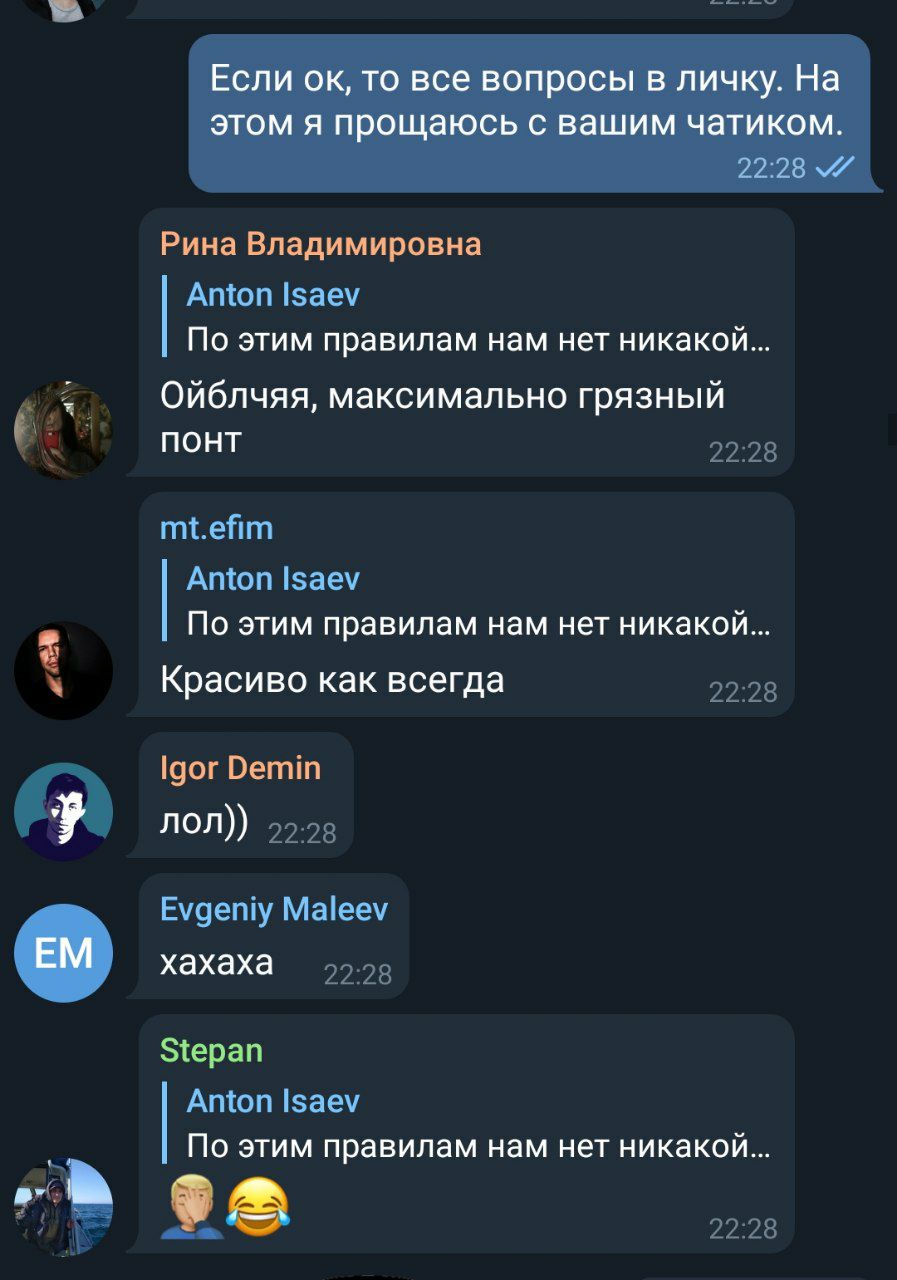Tap the face-palm emoji in Stepan's message

pos(192,1207)
